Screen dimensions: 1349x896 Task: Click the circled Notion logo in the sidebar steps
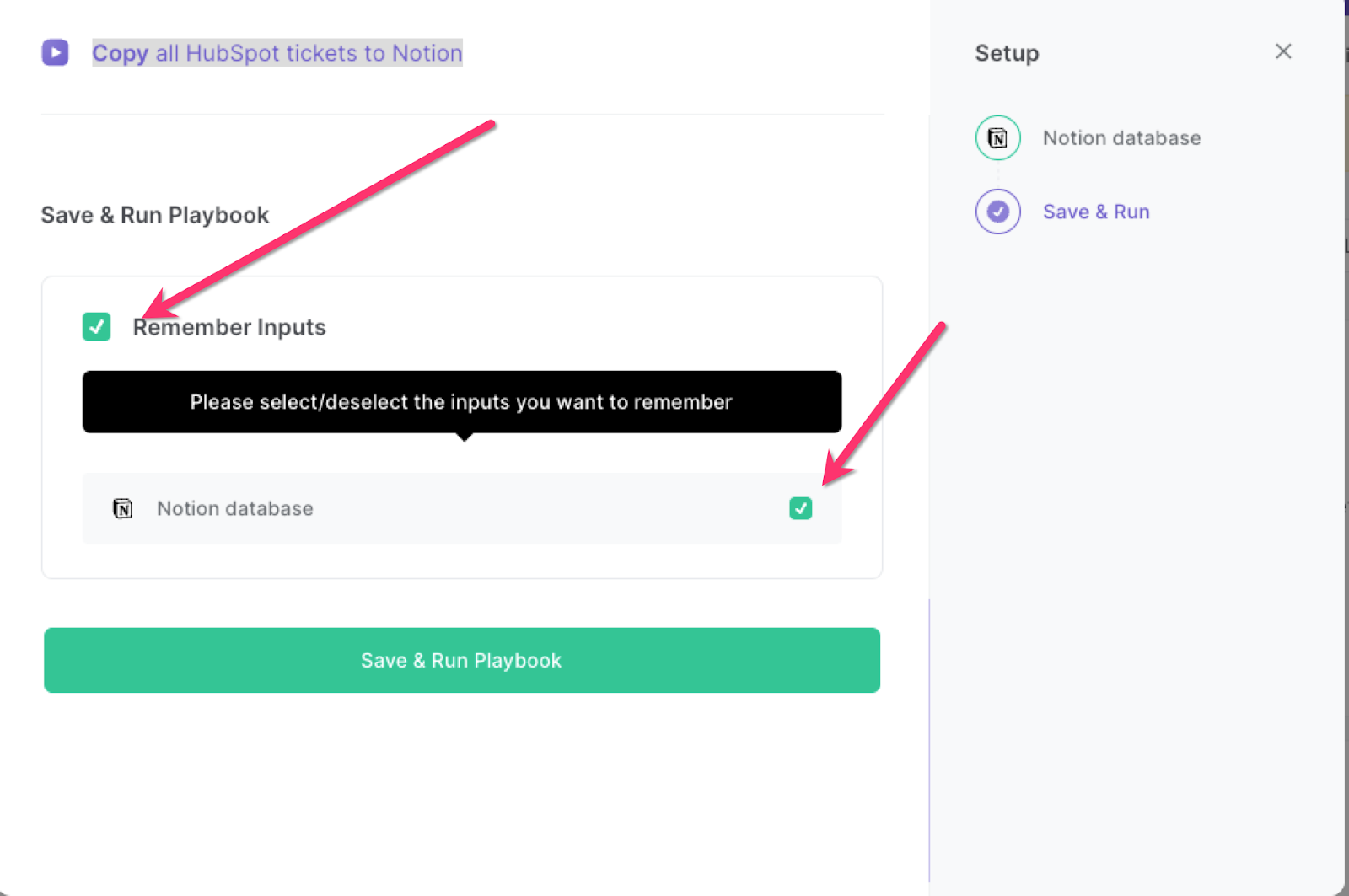click(997, 137)
